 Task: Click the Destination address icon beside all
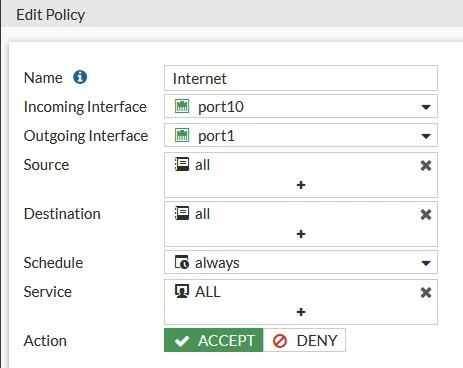pos(182,213)
